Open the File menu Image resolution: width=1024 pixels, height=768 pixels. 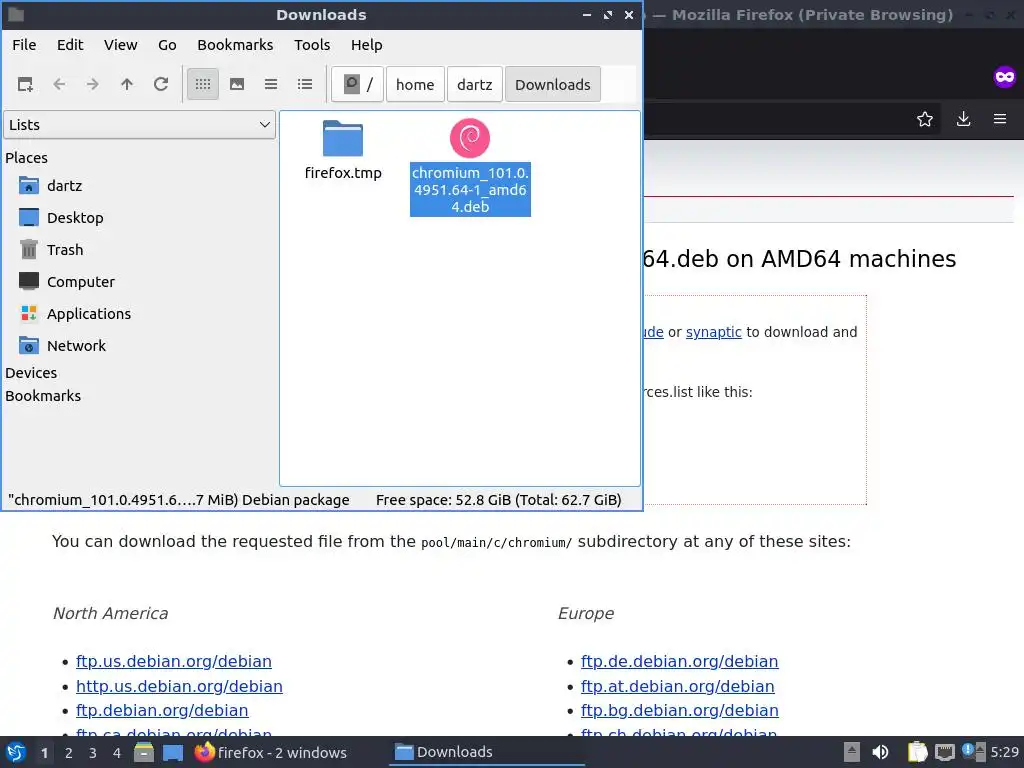pyautogui.click(x=24, y=45)
